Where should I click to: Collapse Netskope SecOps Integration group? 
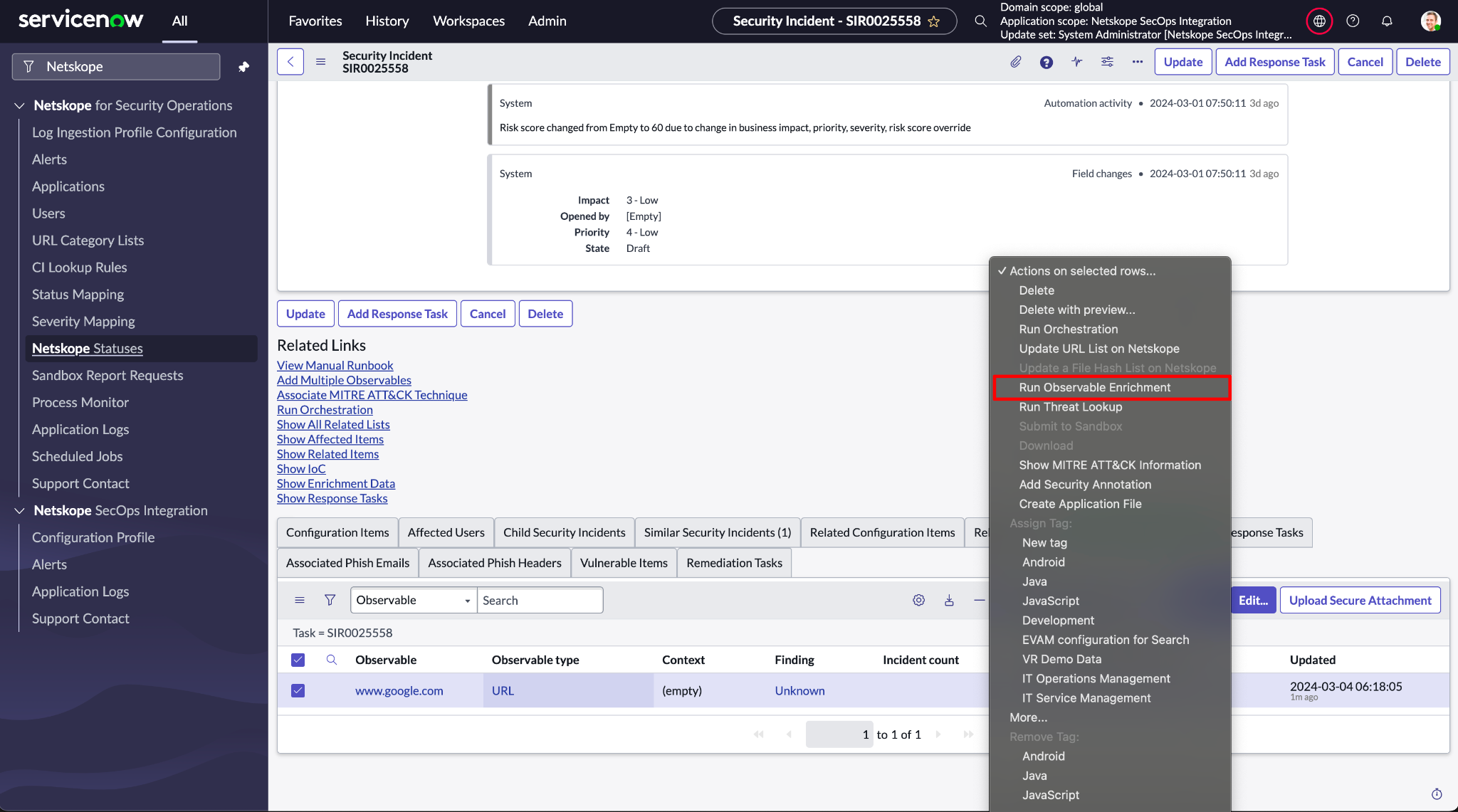(x=19, y=510)
